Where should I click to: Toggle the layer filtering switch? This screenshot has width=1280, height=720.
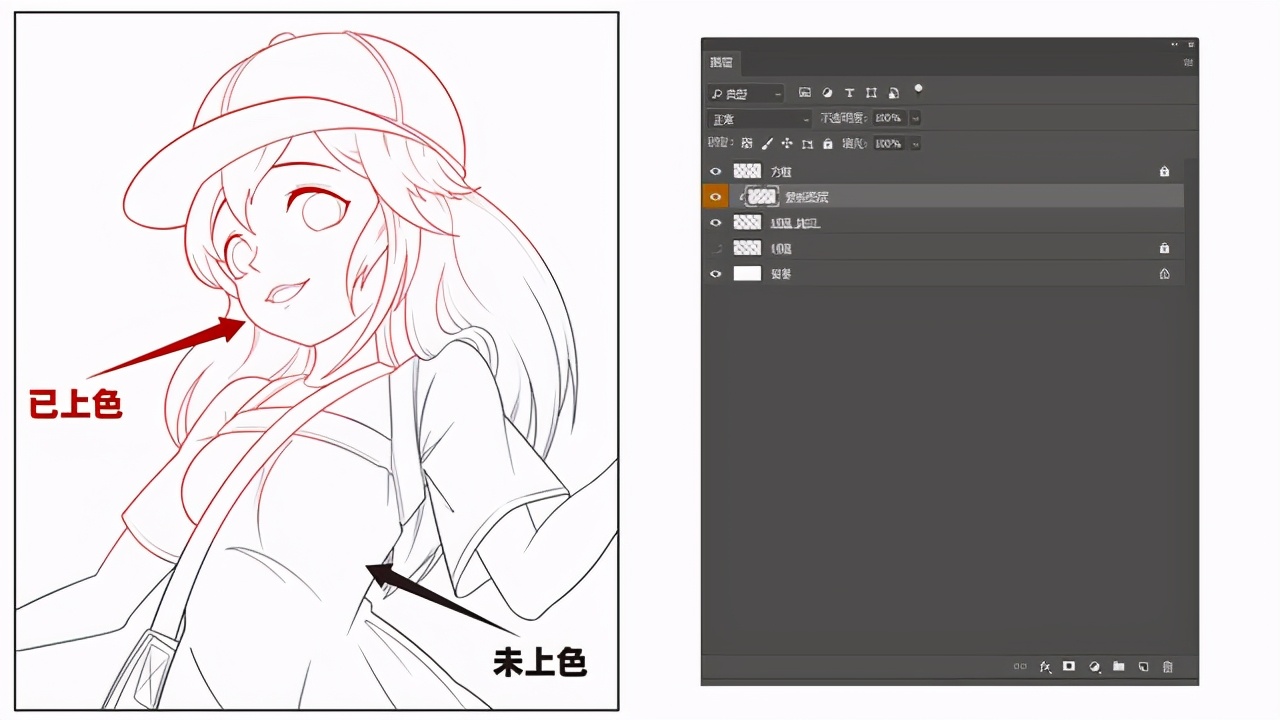point(918,89)
